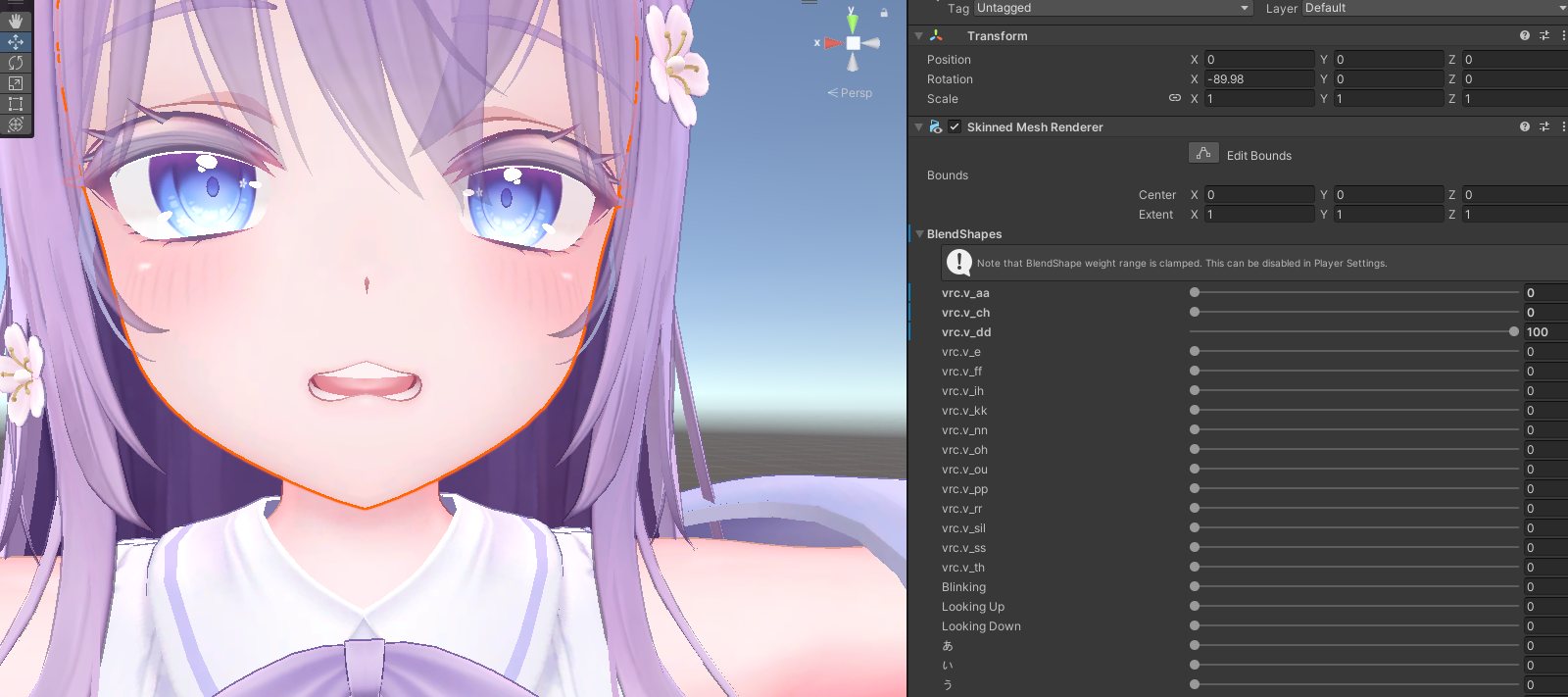Click the Bounds property label
Screen dimensions: 1568x697
[x=948, y=175]
